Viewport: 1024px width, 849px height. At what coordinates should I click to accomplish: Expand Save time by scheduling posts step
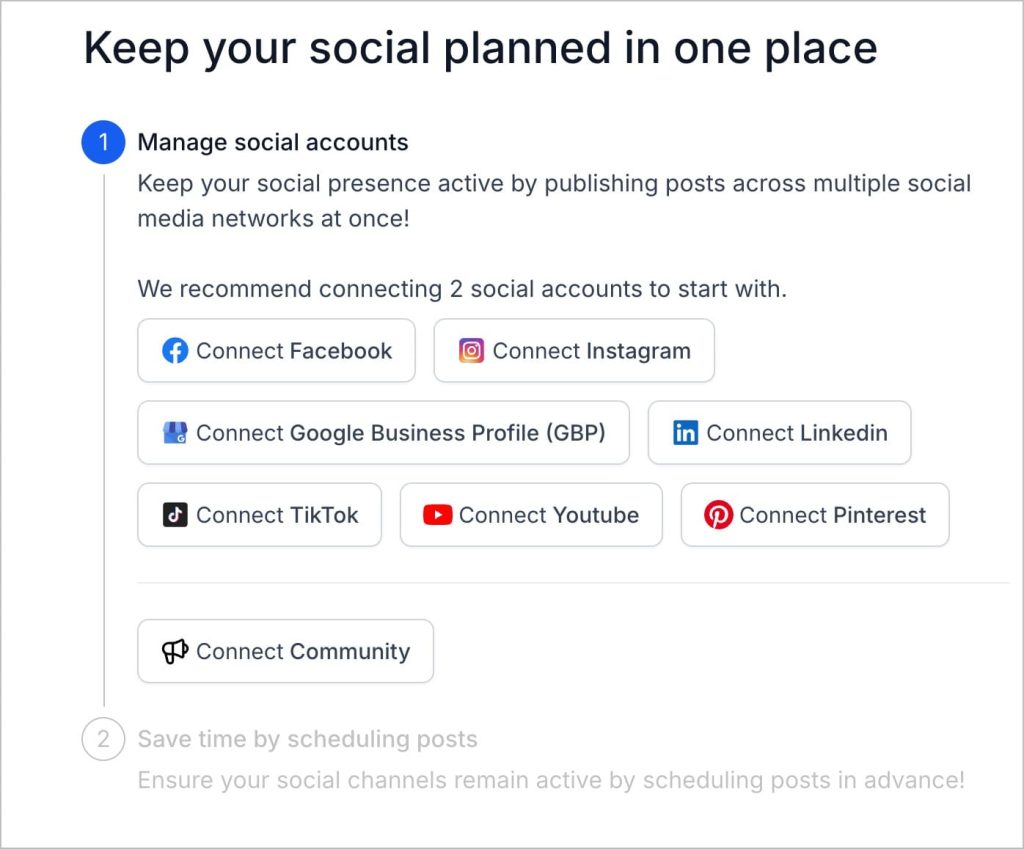pos(308,739)
